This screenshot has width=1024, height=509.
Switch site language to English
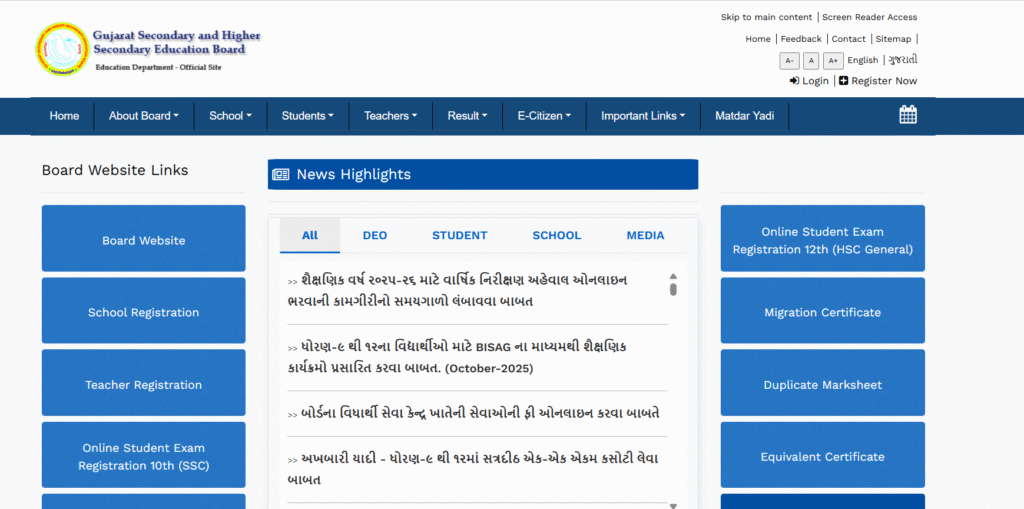point(862,60)
